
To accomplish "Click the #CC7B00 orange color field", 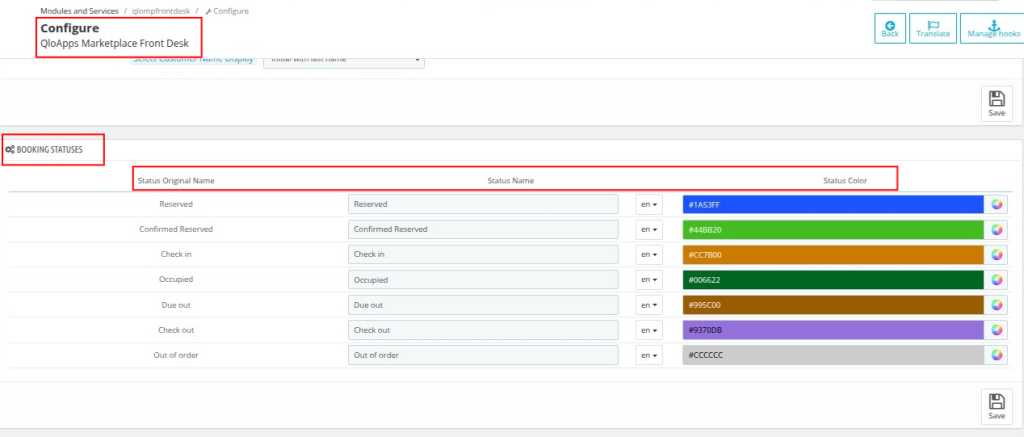I will click(833, 255).
